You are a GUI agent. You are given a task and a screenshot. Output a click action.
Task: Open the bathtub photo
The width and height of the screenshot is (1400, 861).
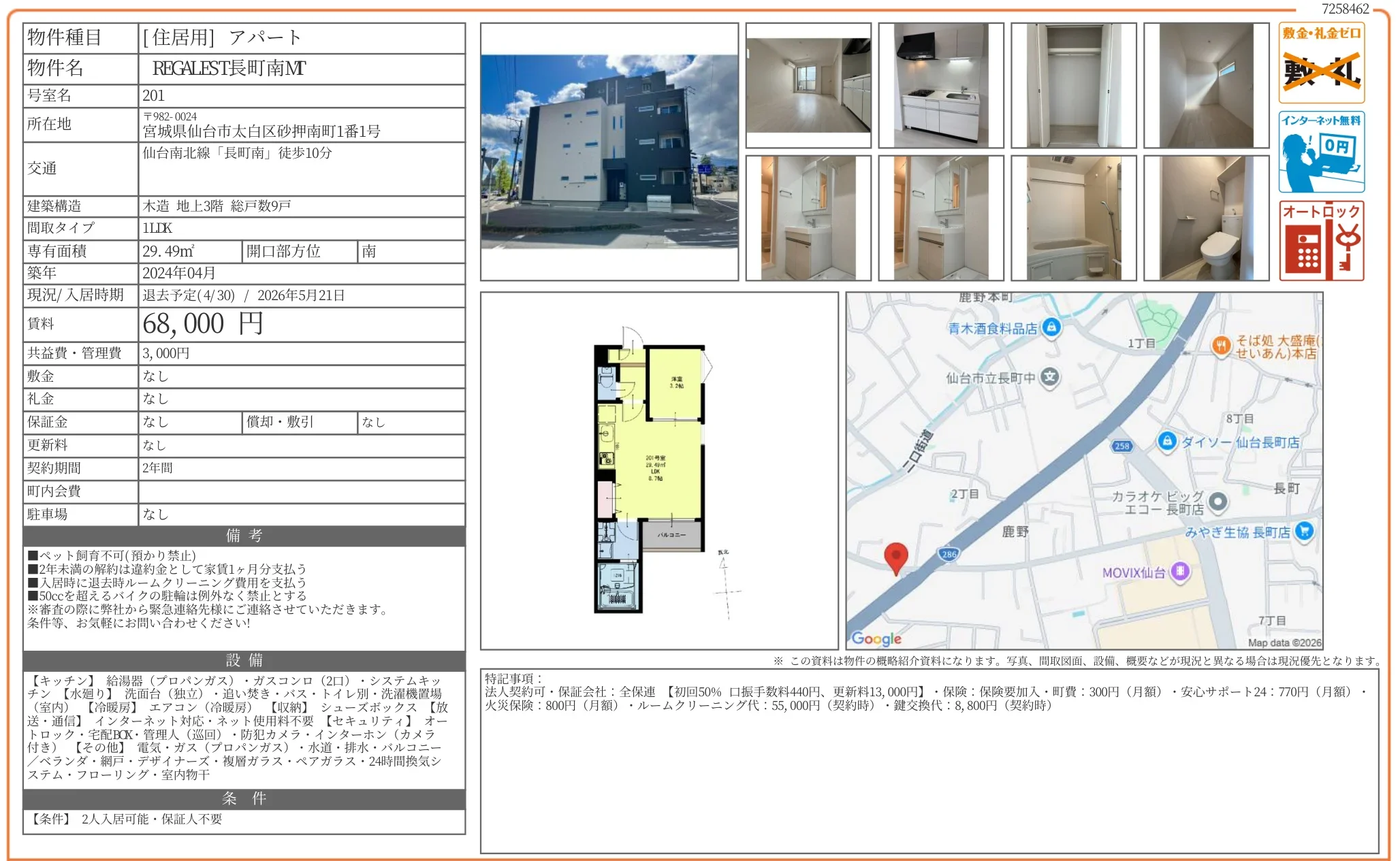(x=1074, y=218)
